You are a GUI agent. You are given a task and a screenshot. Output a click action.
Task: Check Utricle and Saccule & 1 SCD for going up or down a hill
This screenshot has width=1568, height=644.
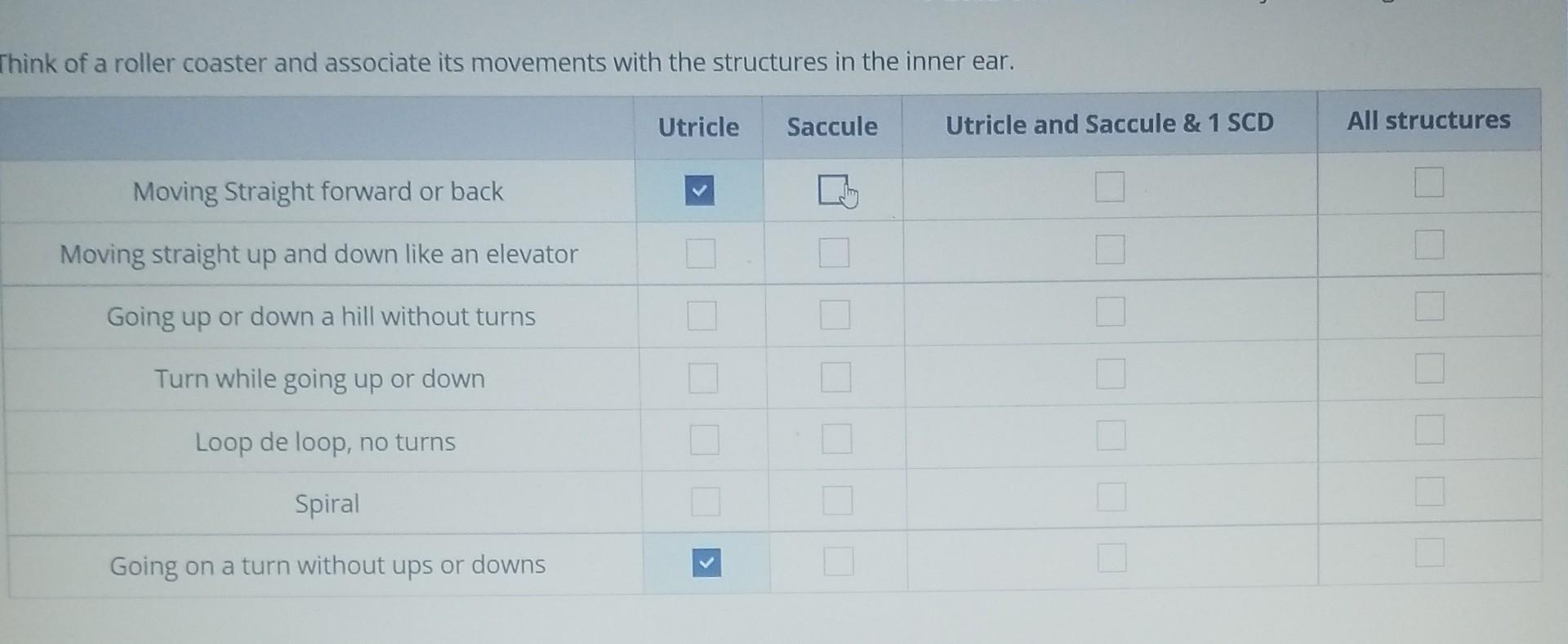[x=1111, y=311]
